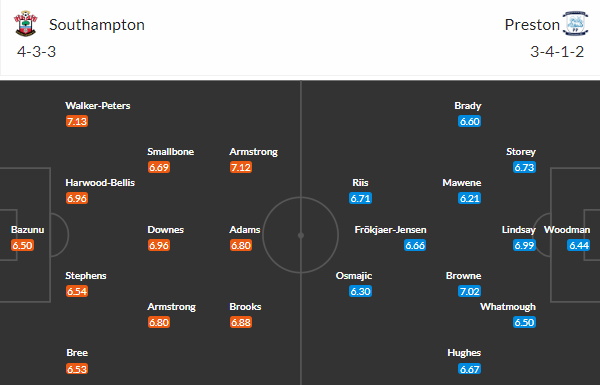
Task: Select Lindsay's 6.99 rating badge
Action: (524, 245)
